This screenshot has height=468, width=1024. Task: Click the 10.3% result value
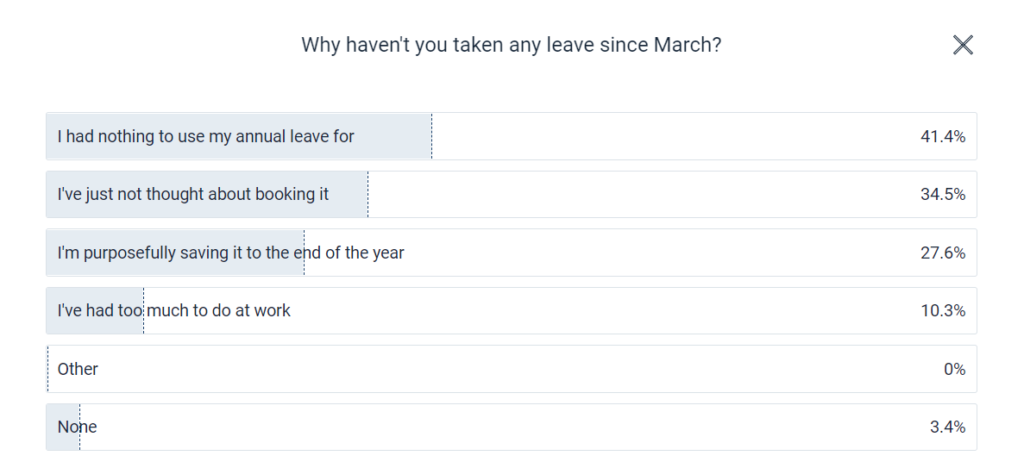pos(942,310)
